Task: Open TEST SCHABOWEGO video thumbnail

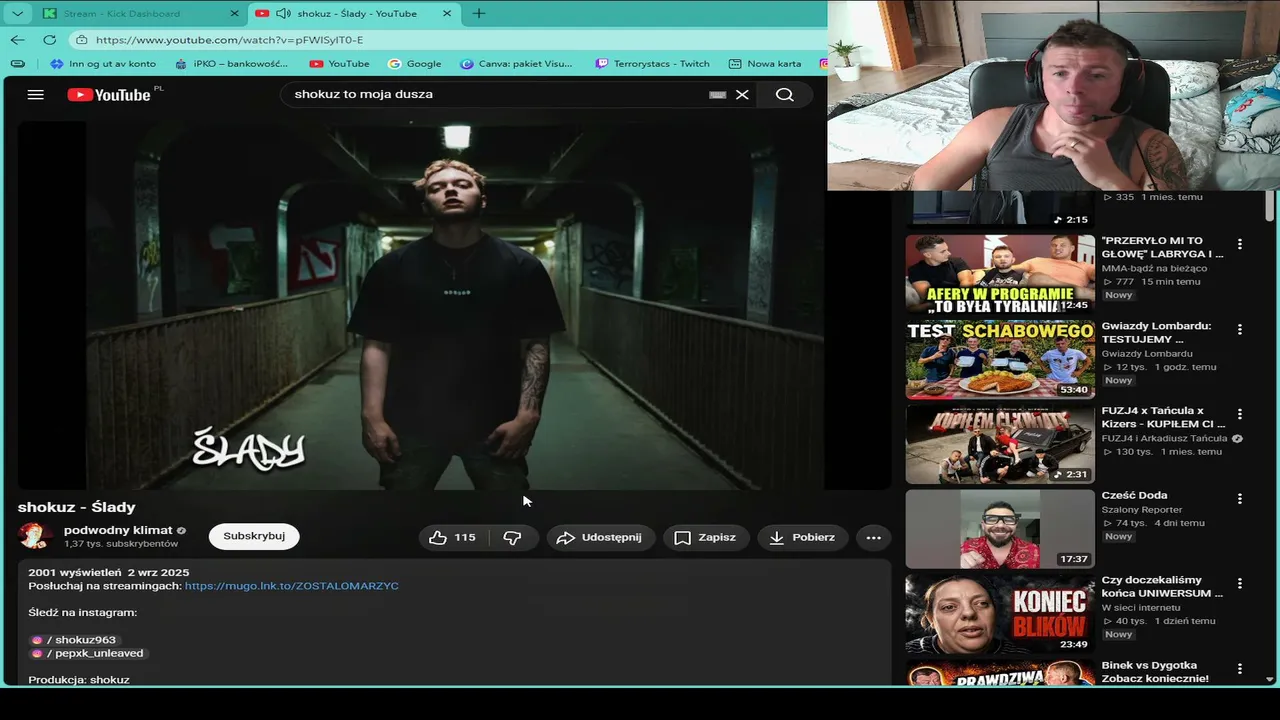Action: pos(1000,360)
